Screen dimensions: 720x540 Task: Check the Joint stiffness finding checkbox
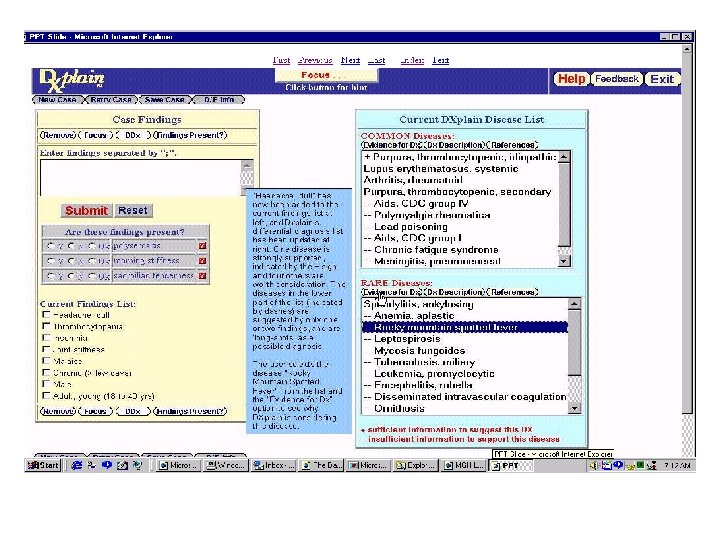pos(46,349)
